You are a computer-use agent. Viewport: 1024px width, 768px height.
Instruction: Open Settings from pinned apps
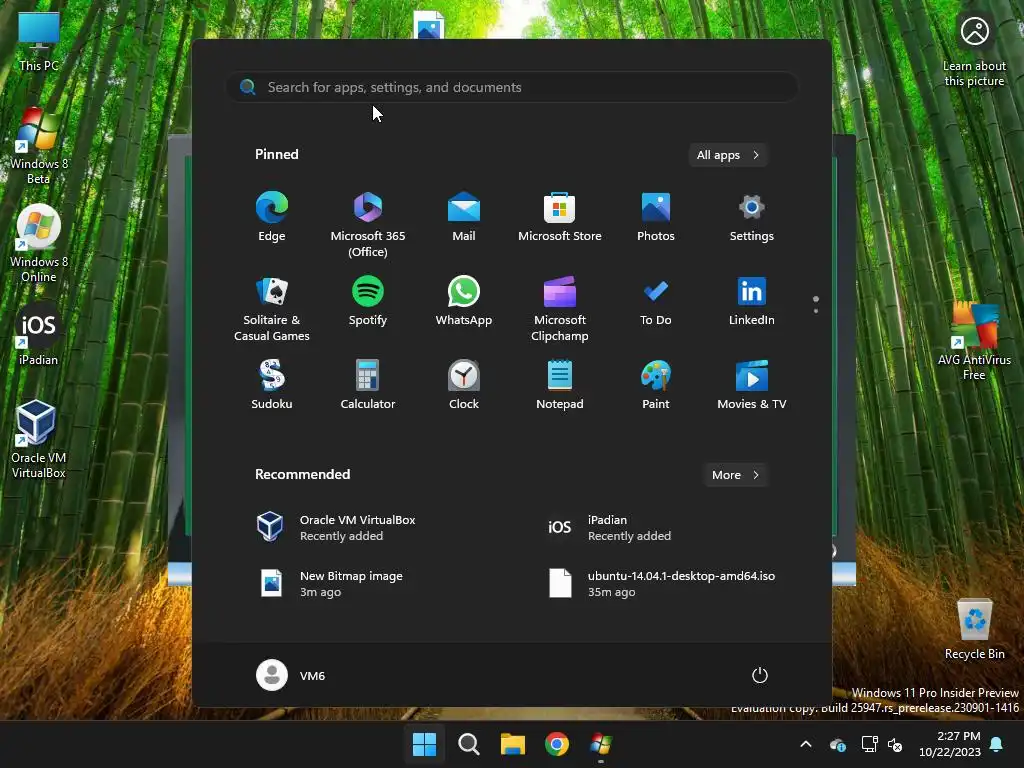tap(752, 218)
